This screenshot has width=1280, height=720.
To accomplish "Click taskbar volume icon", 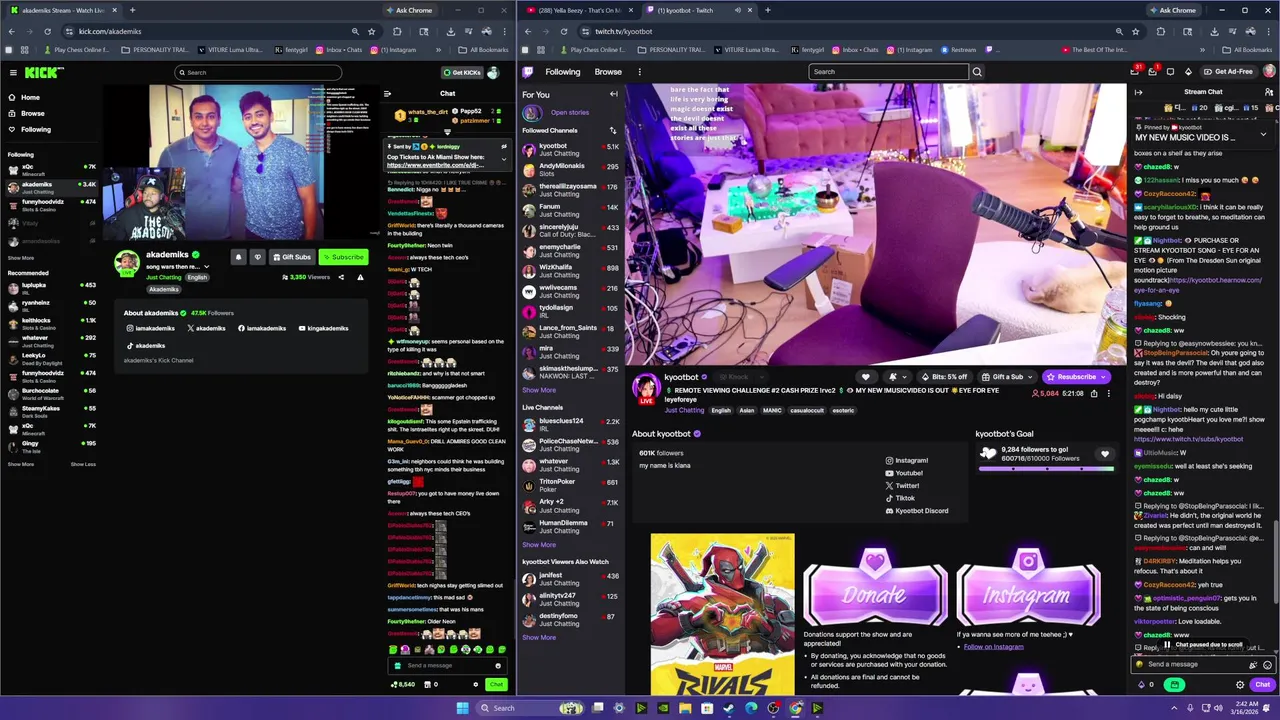I will (x=1219, y=708).
